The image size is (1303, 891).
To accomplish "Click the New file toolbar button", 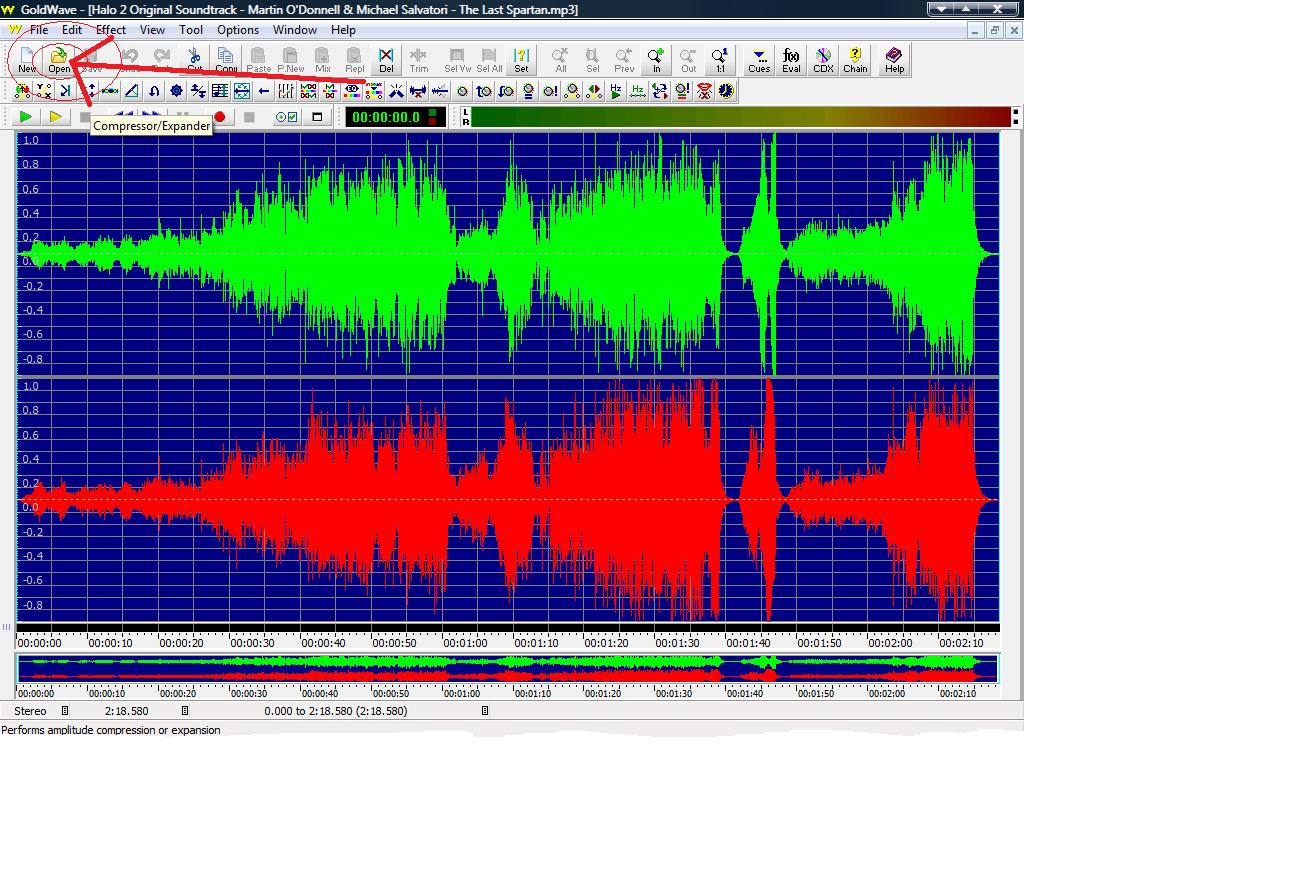I will point(27,59).
